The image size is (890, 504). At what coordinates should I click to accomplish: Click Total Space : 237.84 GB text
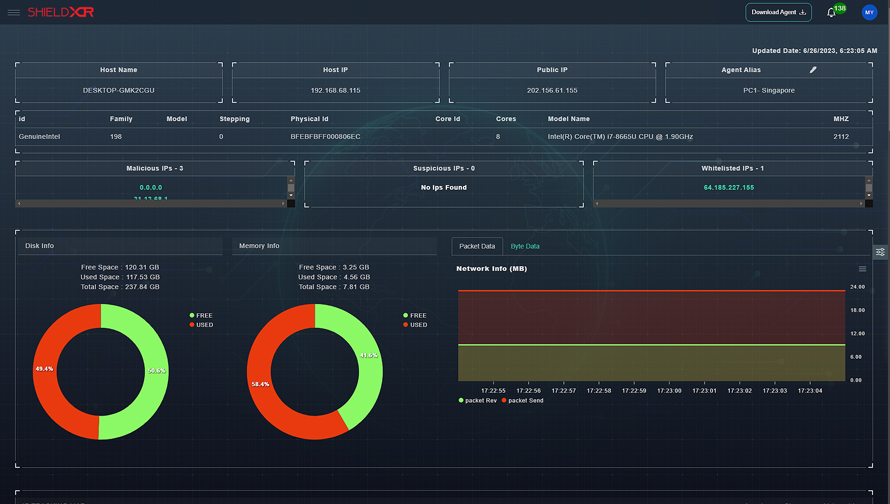point(120,287)
